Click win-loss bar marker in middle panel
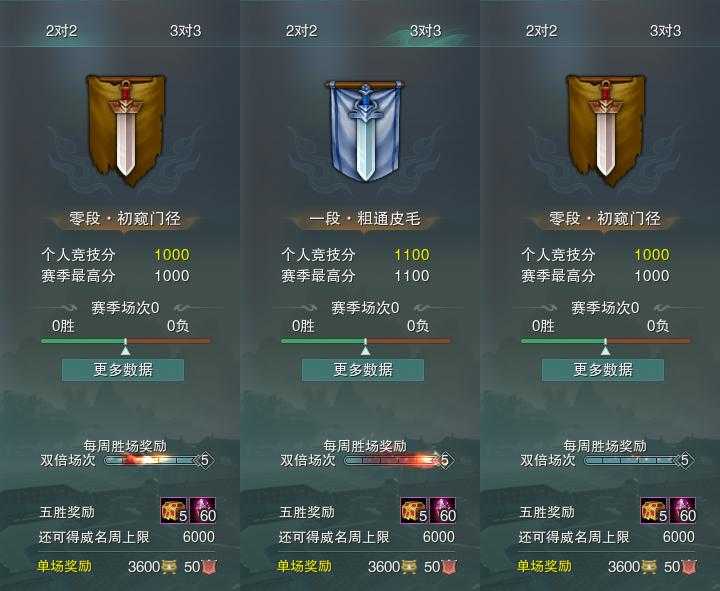The image size is (720, 591). point(366,347)
